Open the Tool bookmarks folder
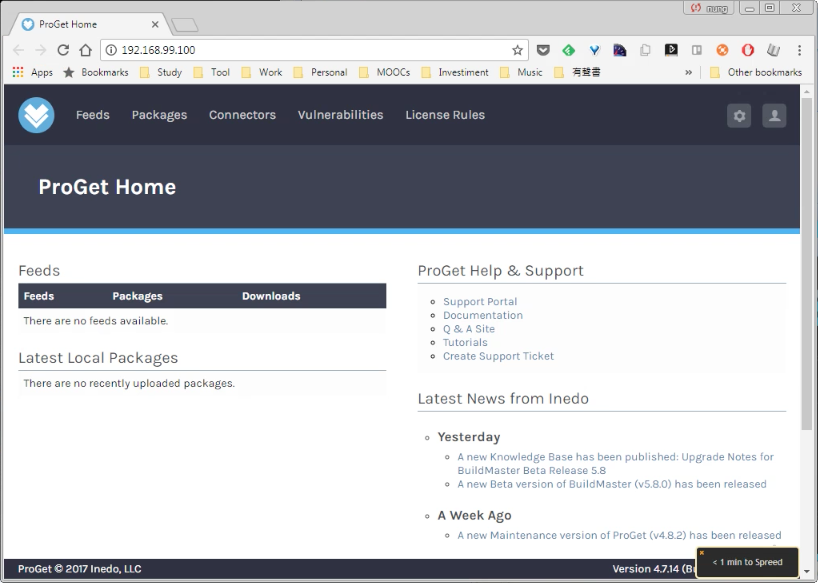The height and width of the screenshot is (583, 818). point(212,72)
